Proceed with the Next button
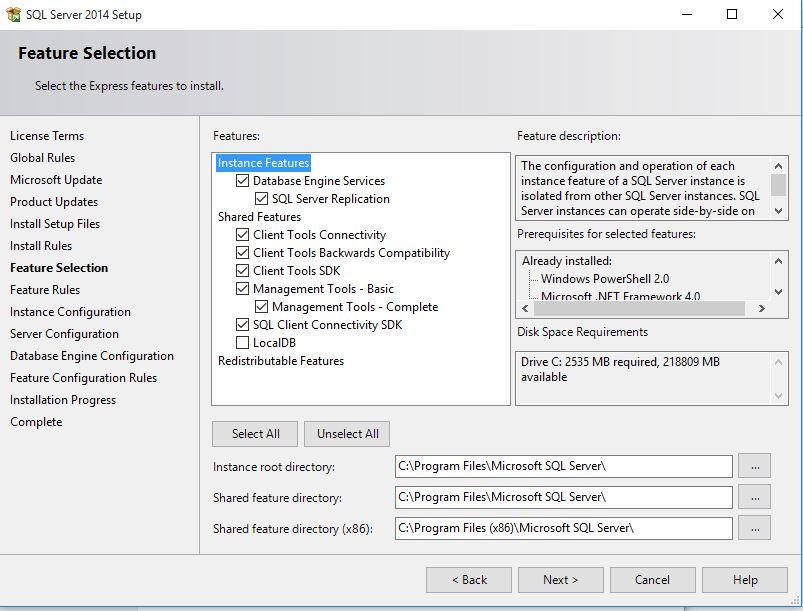Image resolution: width=803 pixels, height=611 pixels. [561, 580]
